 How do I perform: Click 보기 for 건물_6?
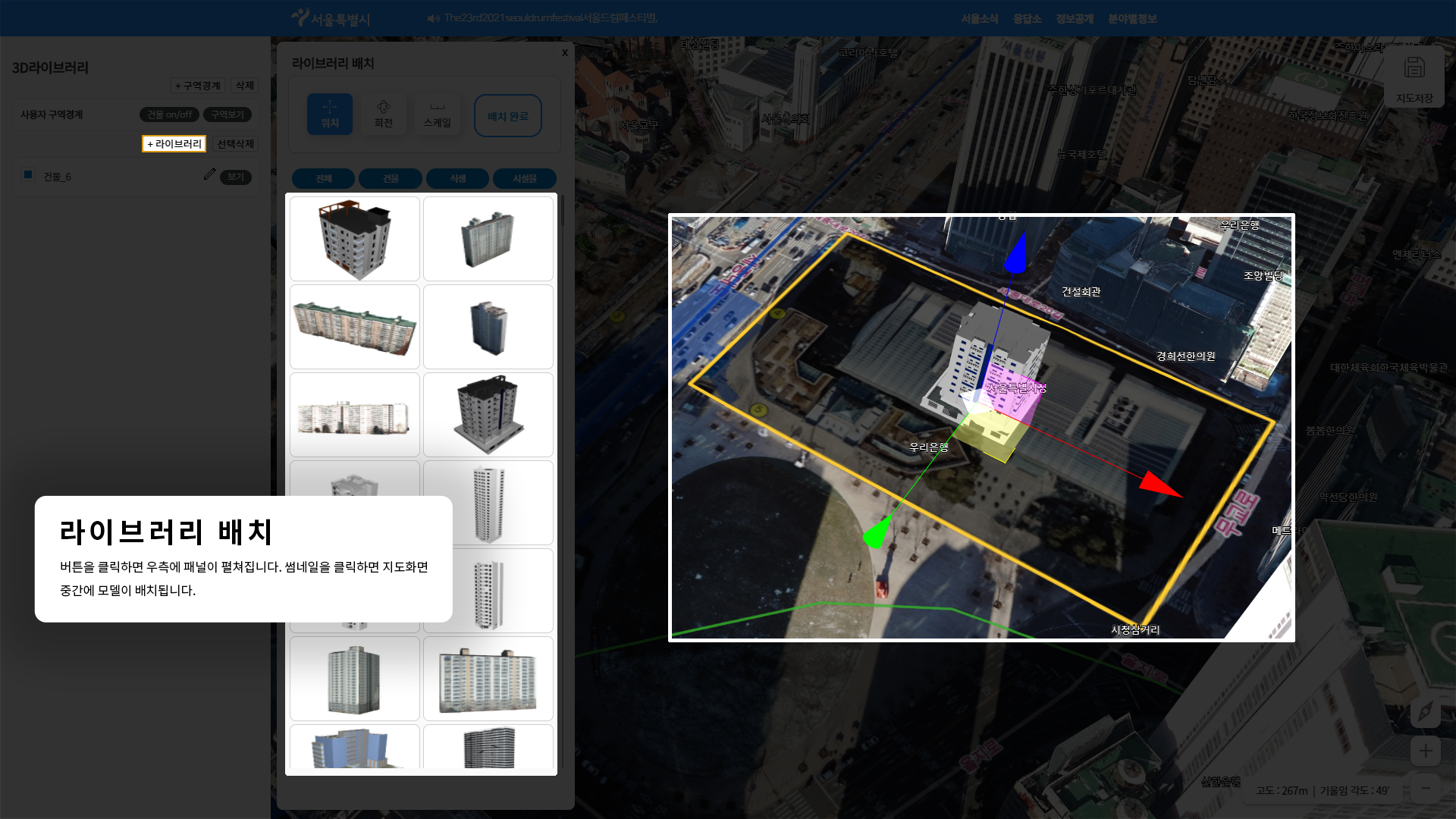point(236,177)
